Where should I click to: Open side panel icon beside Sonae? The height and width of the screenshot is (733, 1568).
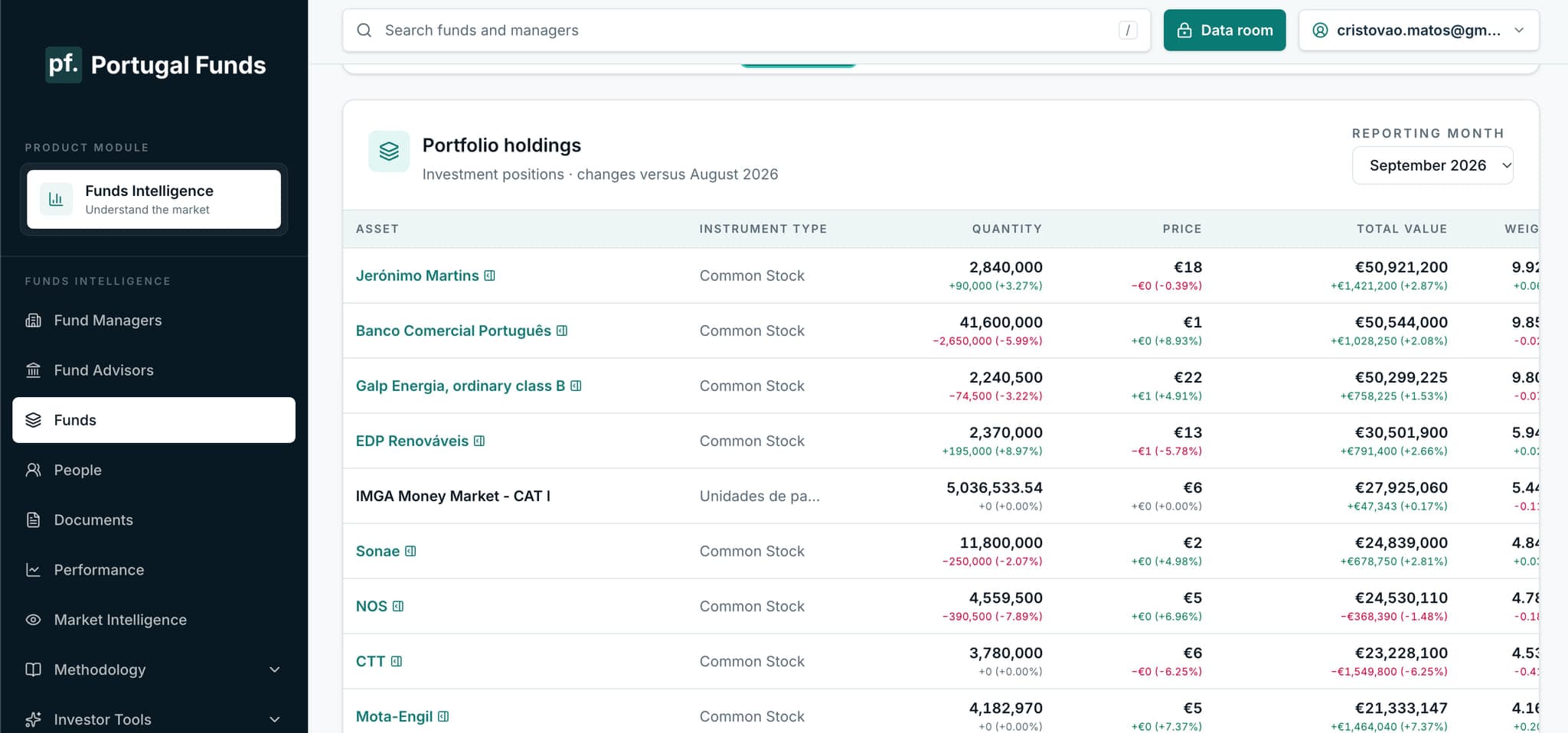pos(410,551)
